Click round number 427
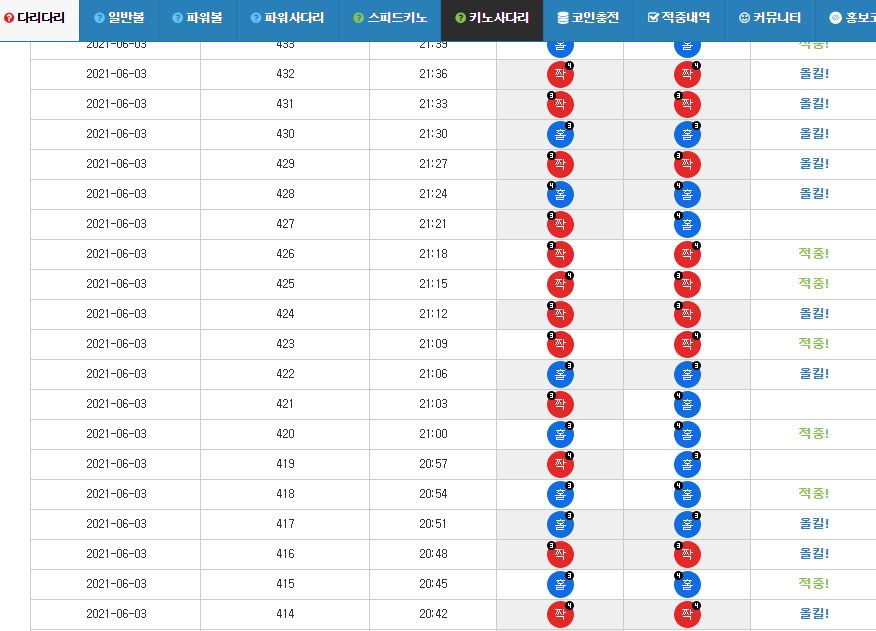Image resolution: width=876 pixels, height=631 pixels. coord(285,224)
